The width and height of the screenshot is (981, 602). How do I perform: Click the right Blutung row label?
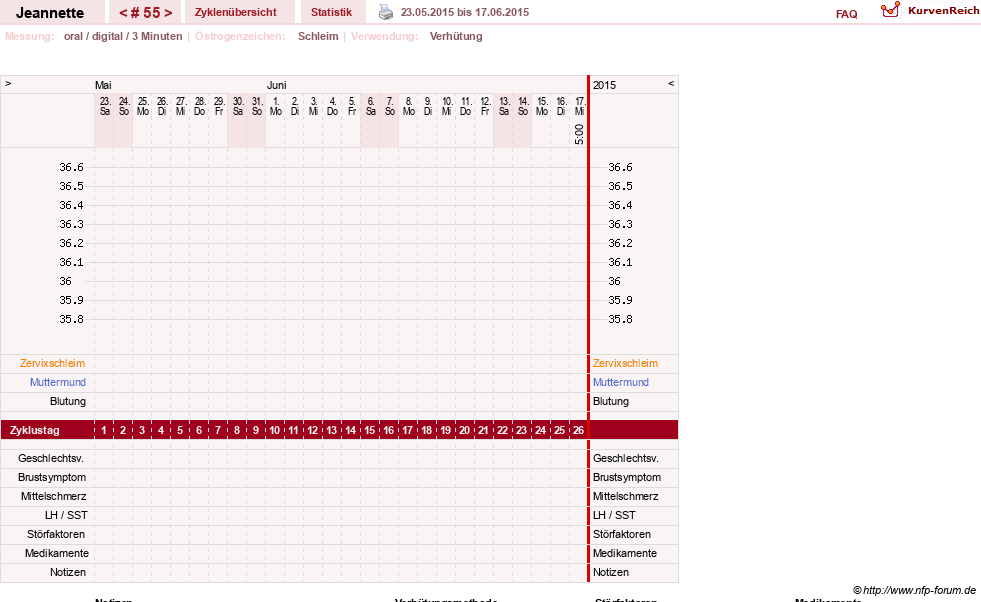point(611,401)
